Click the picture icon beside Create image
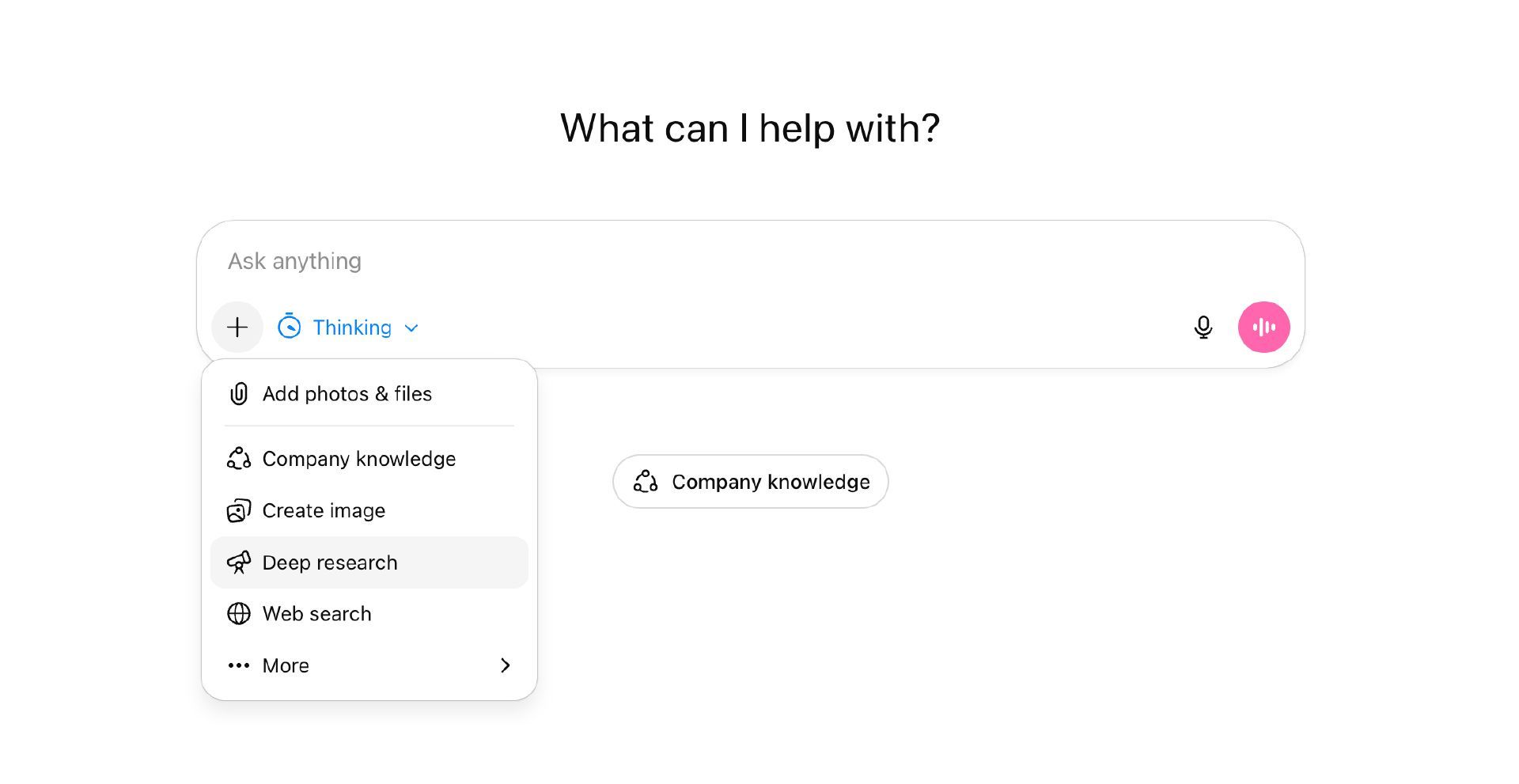 pyautogui.click(x=239, y=511)
